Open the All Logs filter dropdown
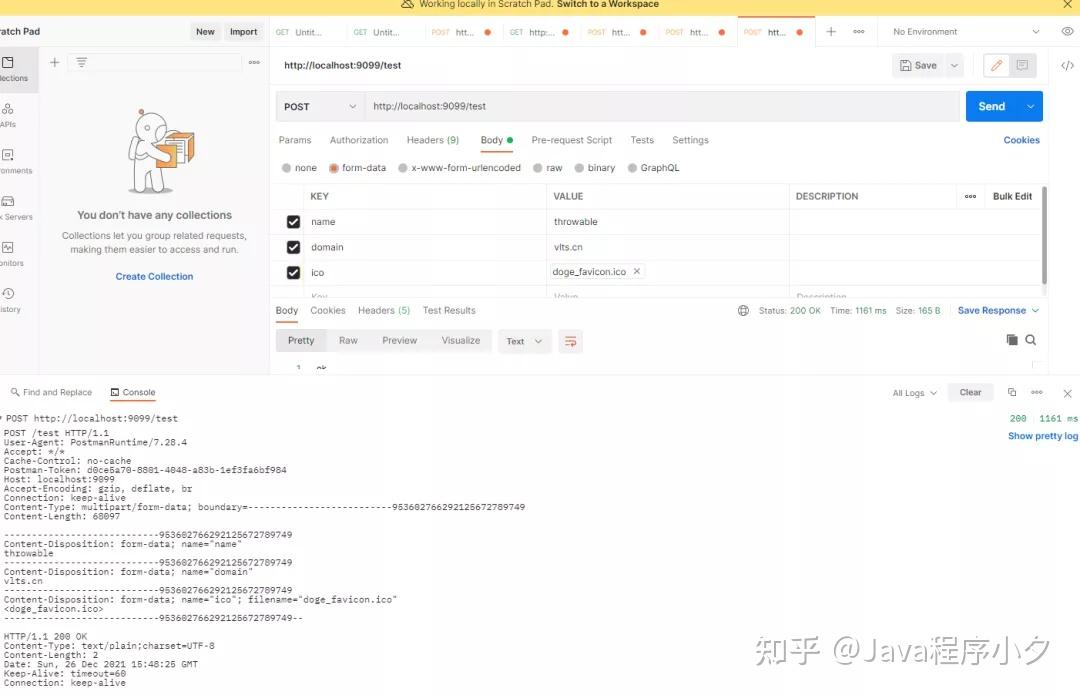The width and height of the screenshot is (1080, 695). (x=915, y=393)
